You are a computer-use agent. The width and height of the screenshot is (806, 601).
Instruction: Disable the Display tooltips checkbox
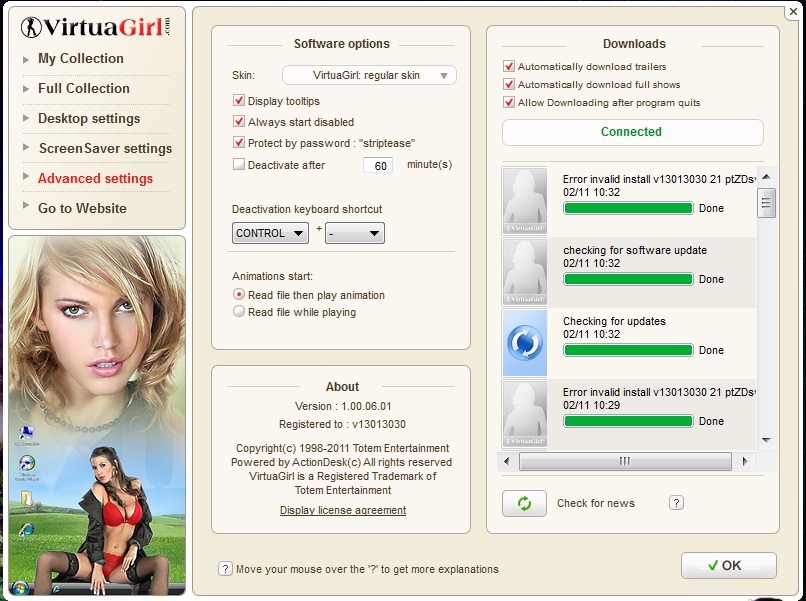(x=239, y=101)
